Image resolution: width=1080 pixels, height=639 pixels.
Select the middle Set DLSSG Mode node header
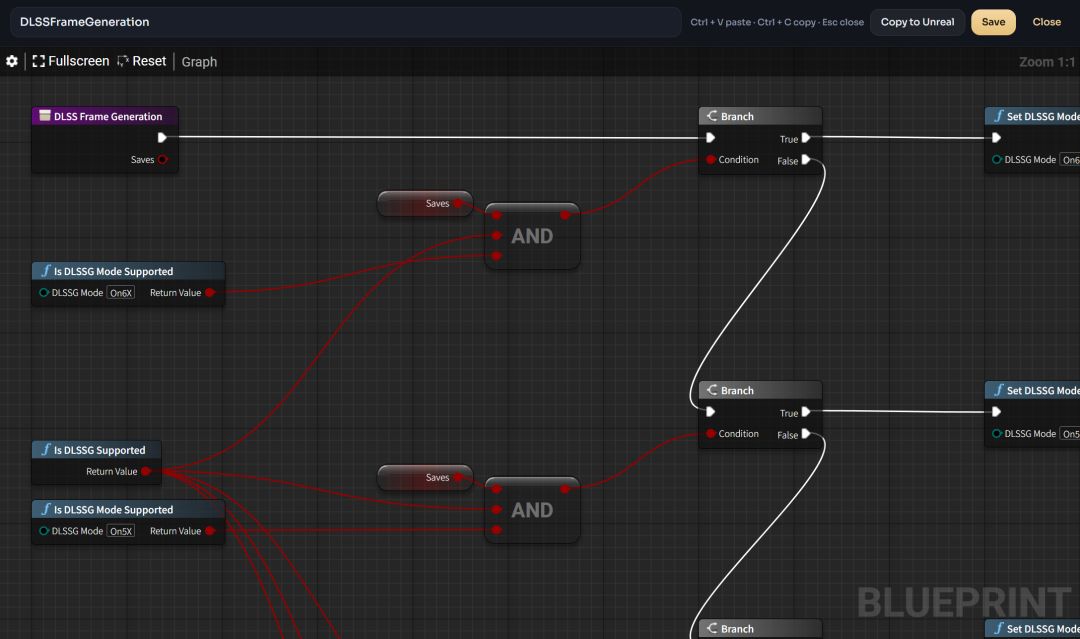tap(1032, 390)
